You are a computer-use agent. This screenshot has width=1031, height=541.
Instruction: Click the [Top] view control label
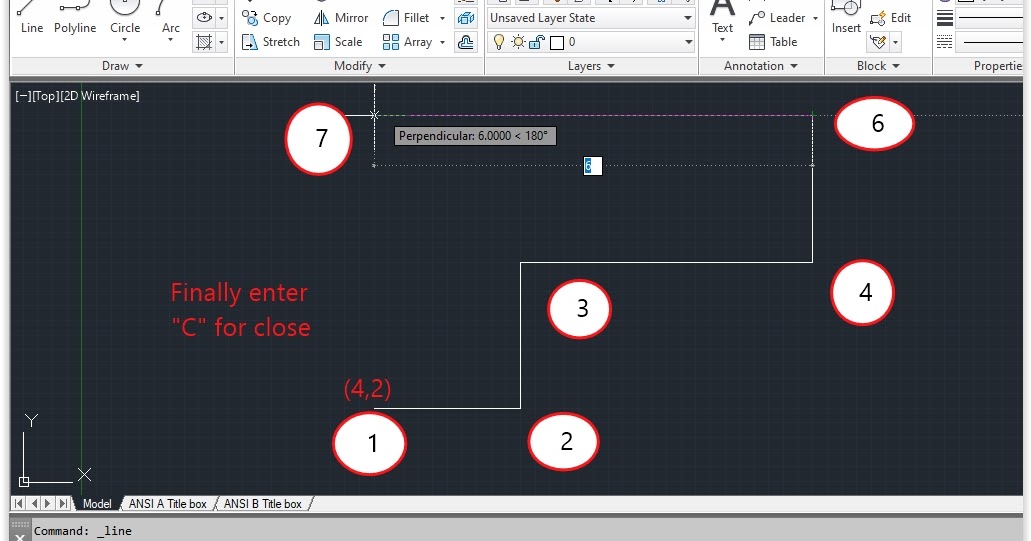click(x=45, y=96)
